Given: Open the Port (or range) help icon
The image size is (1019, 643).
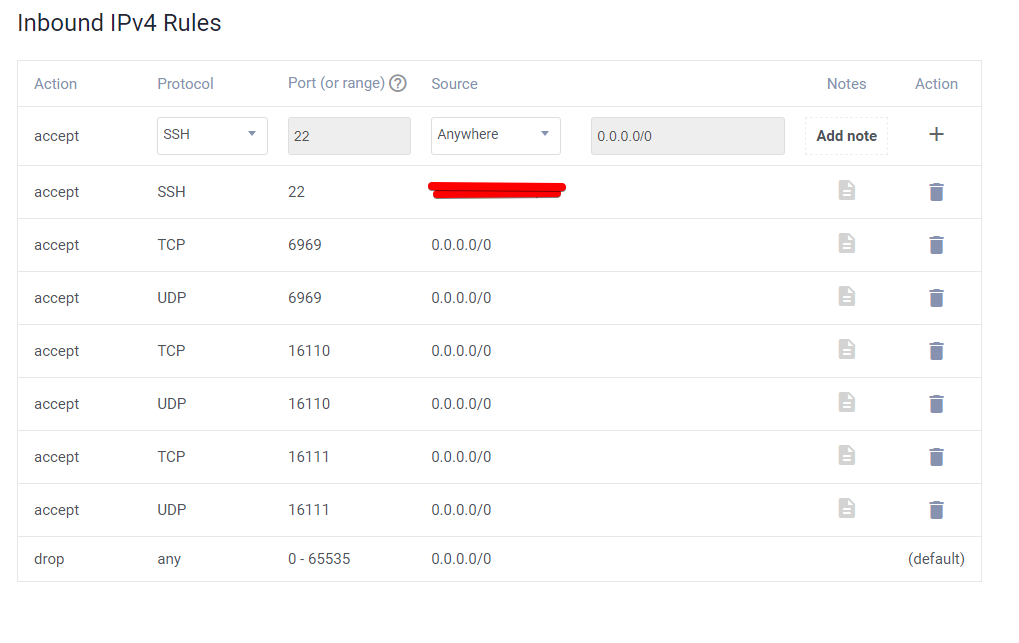Looking at the screenshot, I should (x=398, y=83).
